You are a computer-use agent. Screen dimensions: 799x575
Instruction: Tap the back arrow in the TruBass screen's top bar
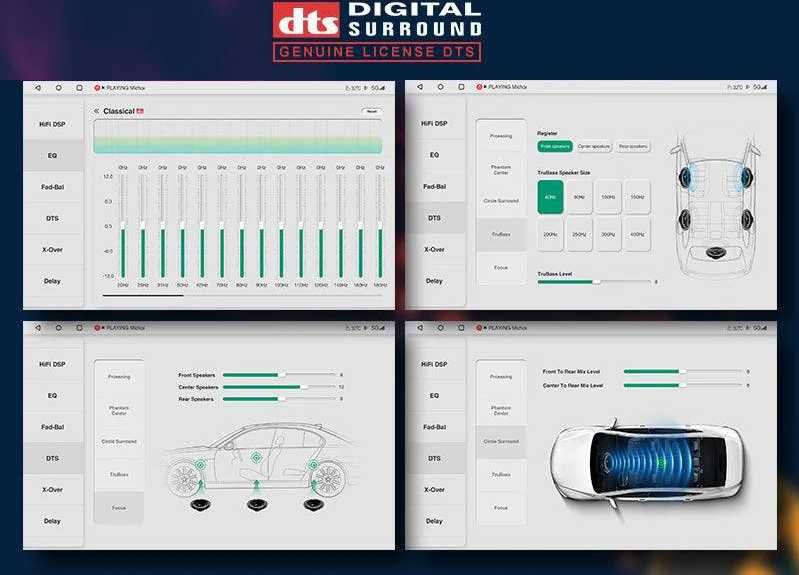tap(420, 87)
